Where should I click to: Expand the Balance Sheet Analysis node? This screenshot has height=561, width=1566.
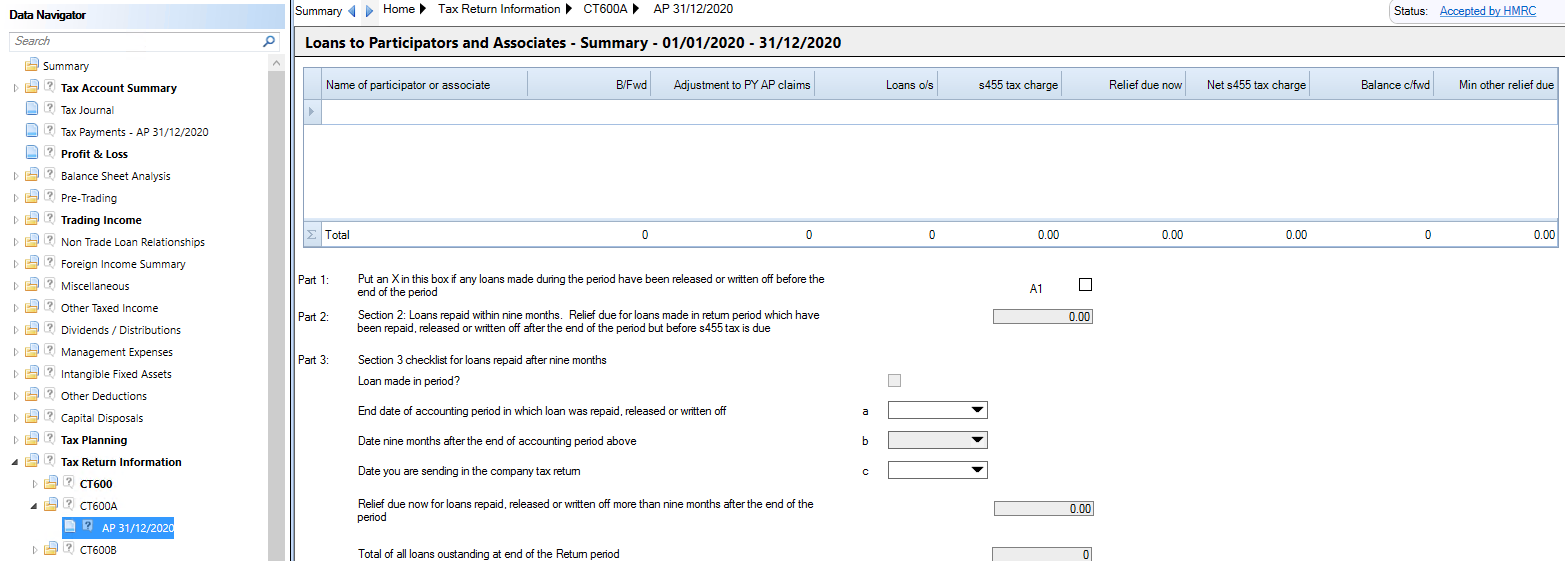click(x=15, y=176)
